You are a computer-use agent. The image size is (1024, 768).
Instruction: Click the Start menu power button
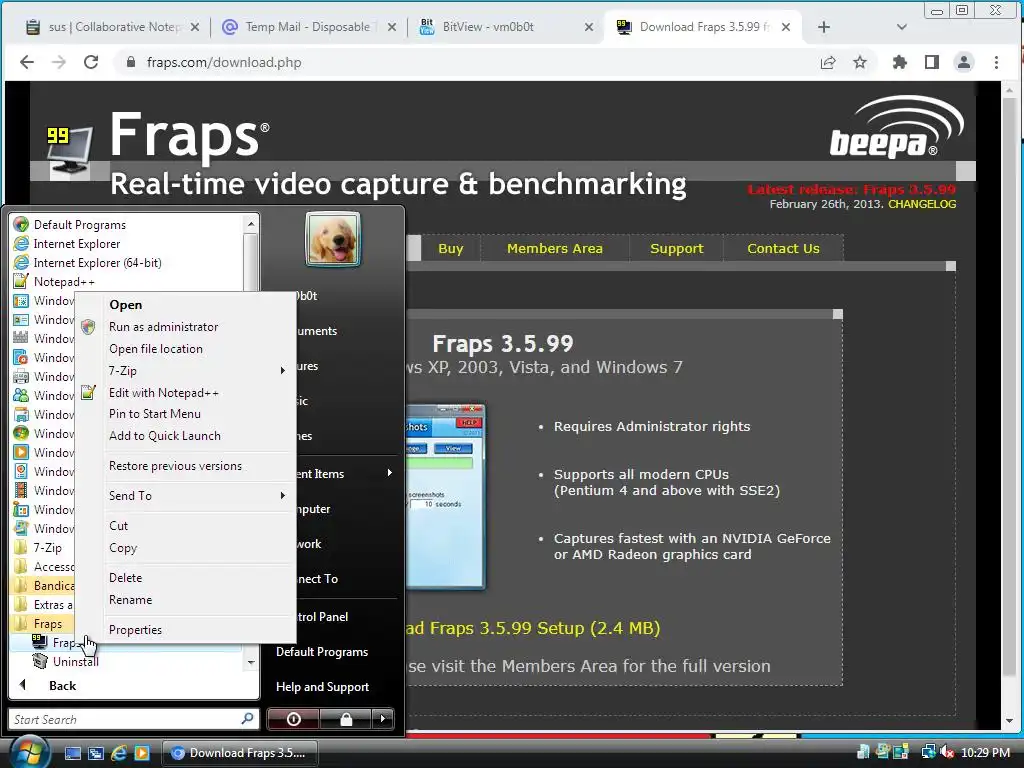(x=294, y=719)
